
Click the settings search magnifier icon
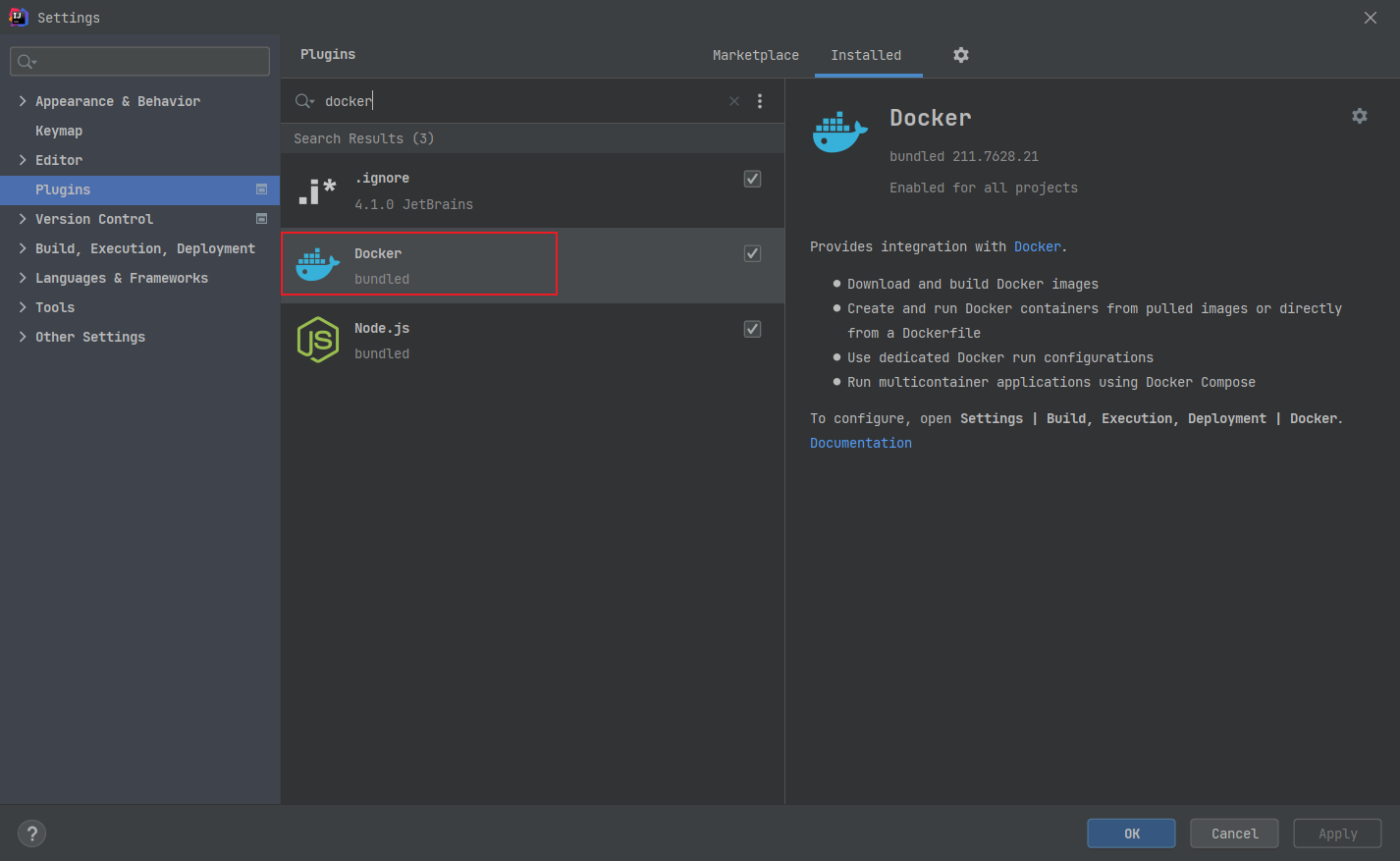tap(27, 62)
